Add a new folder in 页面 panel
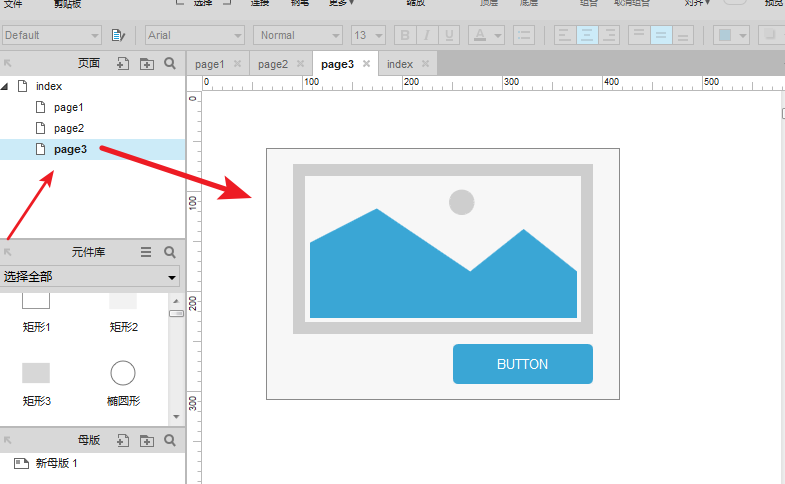 (147, 64)
